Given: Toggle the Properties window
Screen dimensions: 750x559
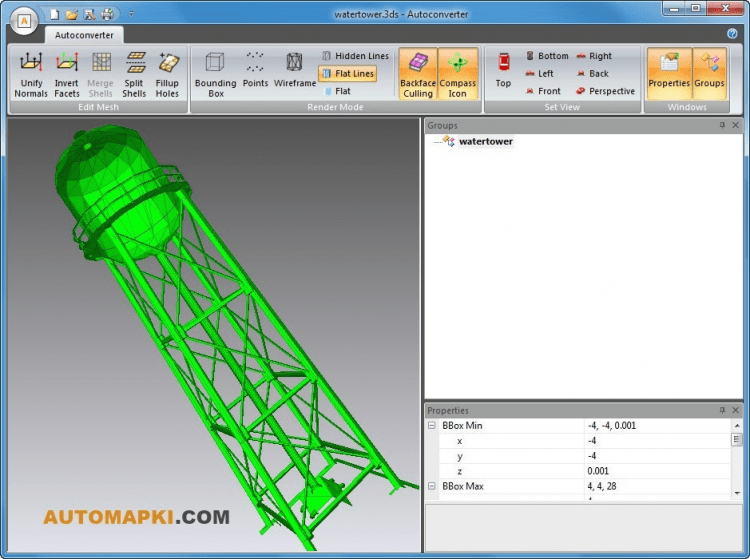Looking at the screenshot, I should pos(669,74).
